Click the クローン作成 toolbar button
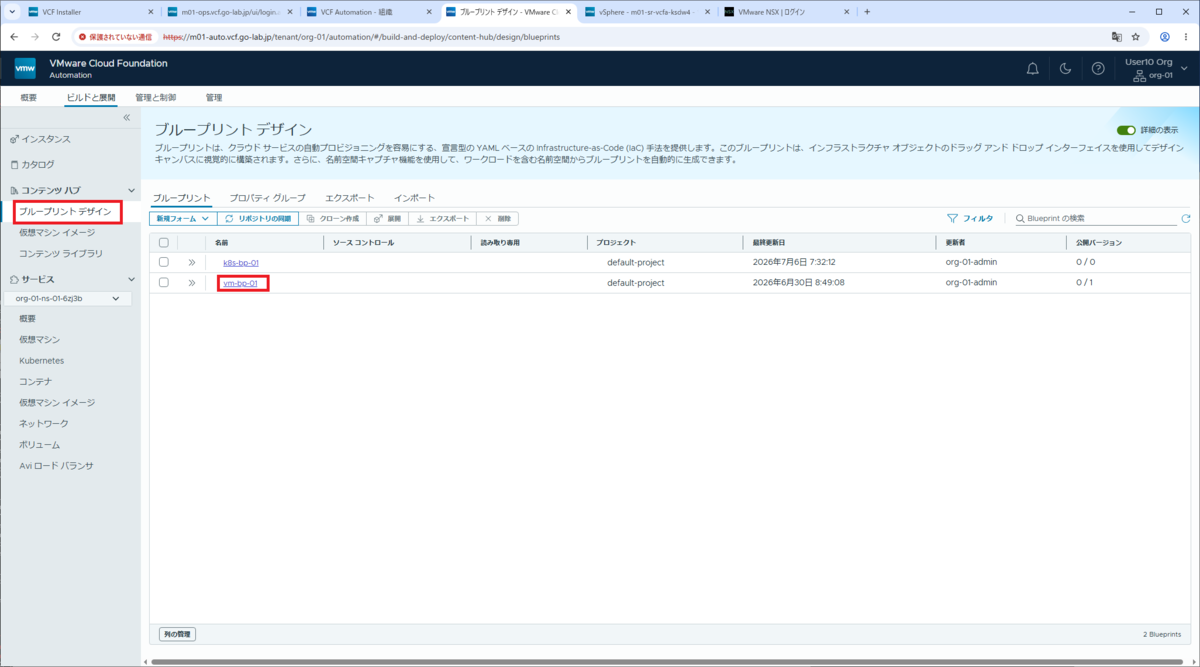 [x=333, y=218]
